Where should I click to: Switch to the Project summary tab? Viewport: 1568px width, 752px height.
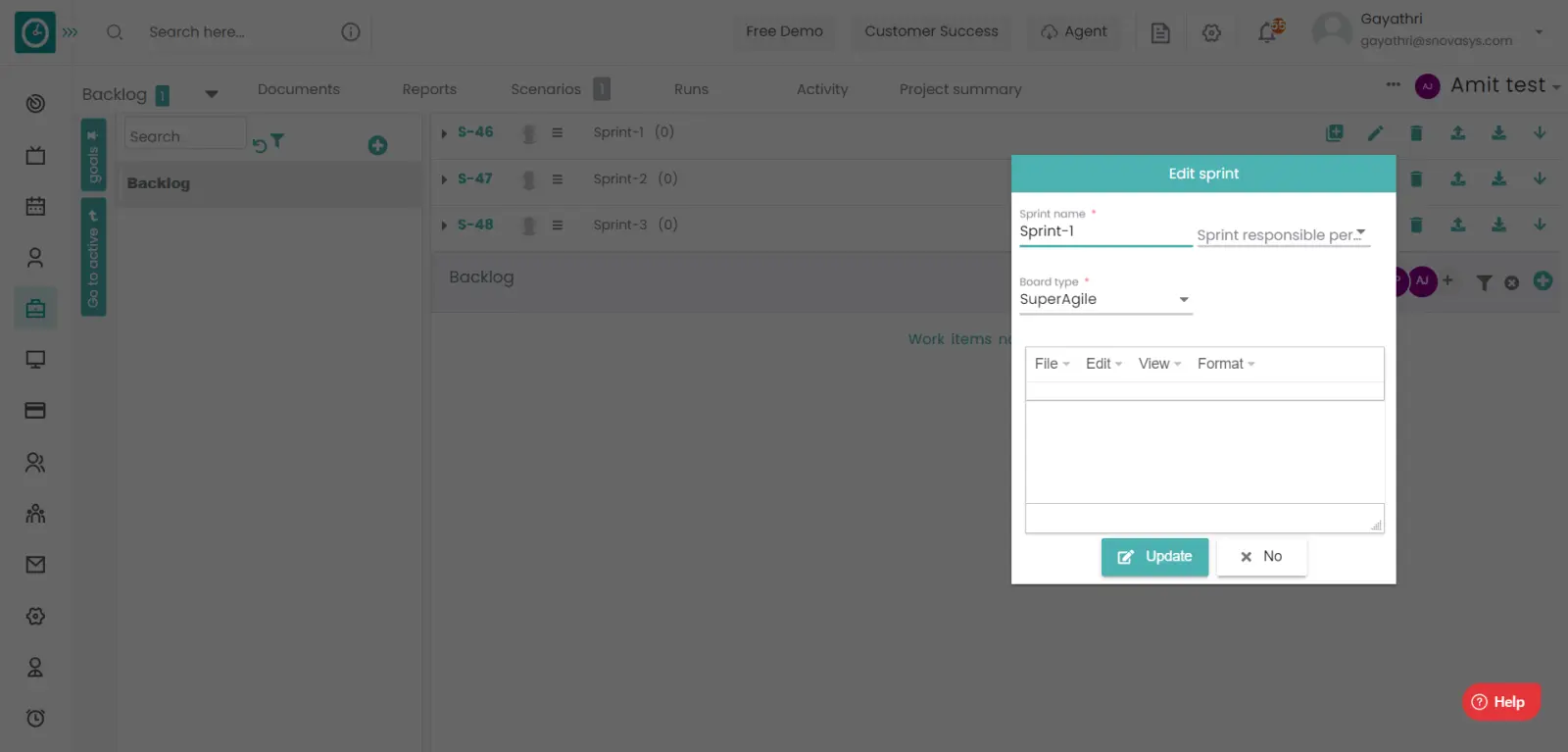tap(960, 89)
